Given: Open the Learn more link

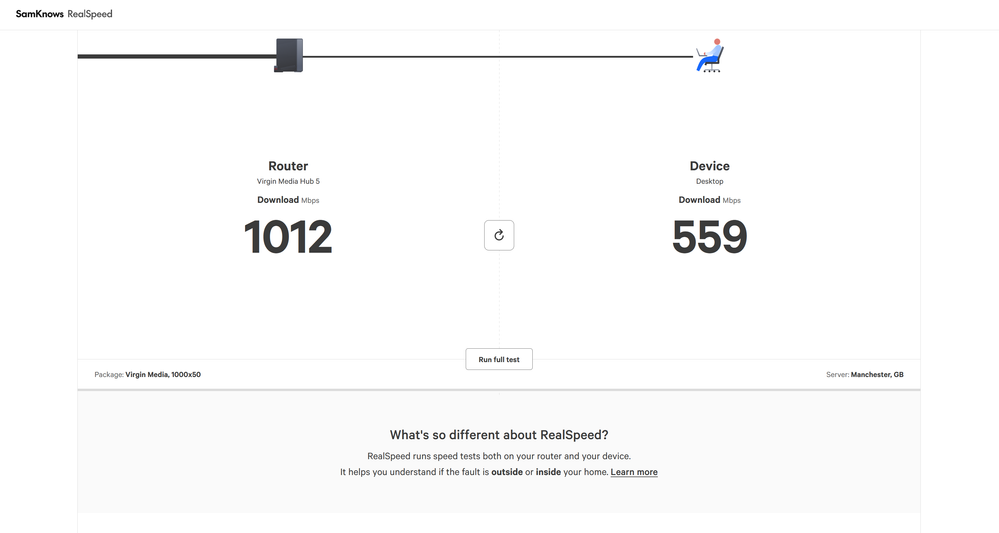Looking at the screenshot, I should 634,472.
